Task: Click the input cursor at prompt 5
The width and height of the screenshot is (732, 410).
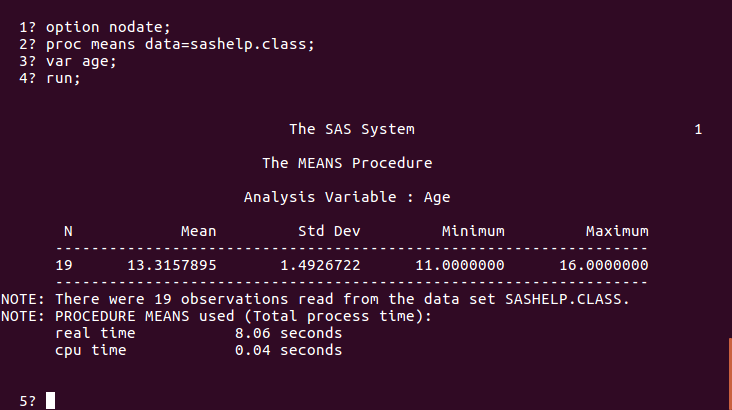Action: pyautogui.click(x=50, y=401)
